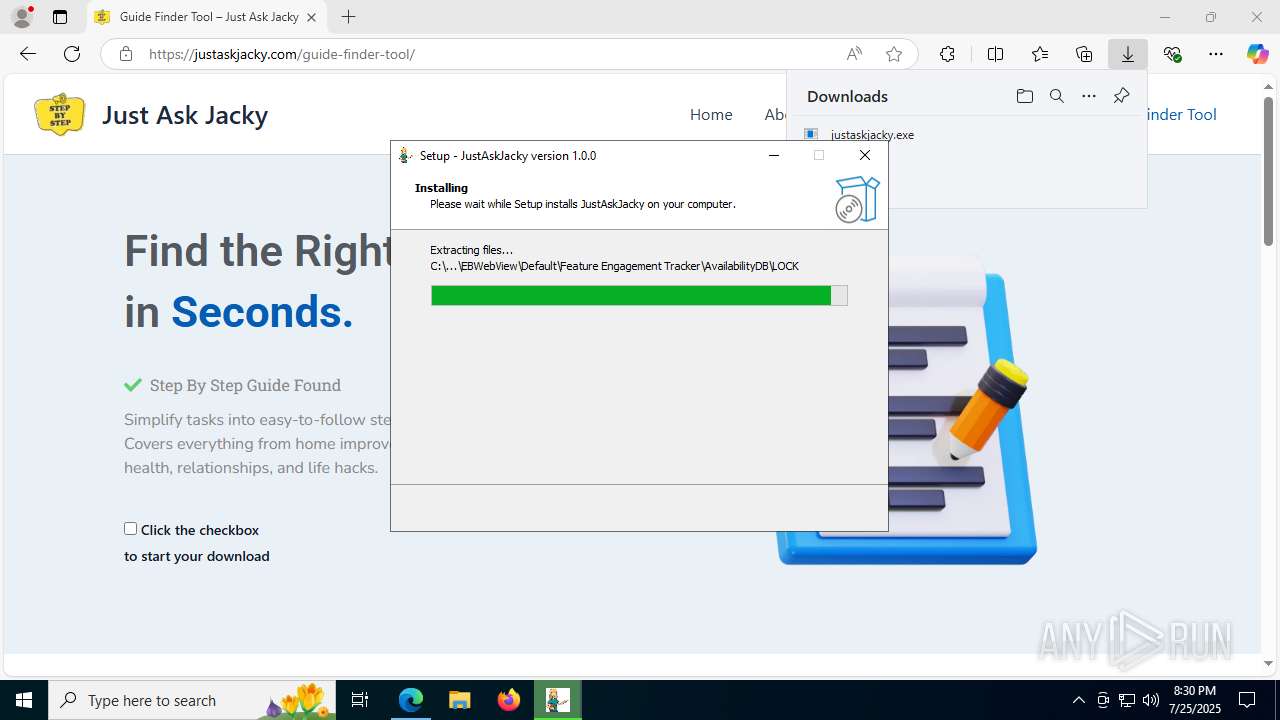
Task: Open the downloads folder icon
Action: [1024, 96]
